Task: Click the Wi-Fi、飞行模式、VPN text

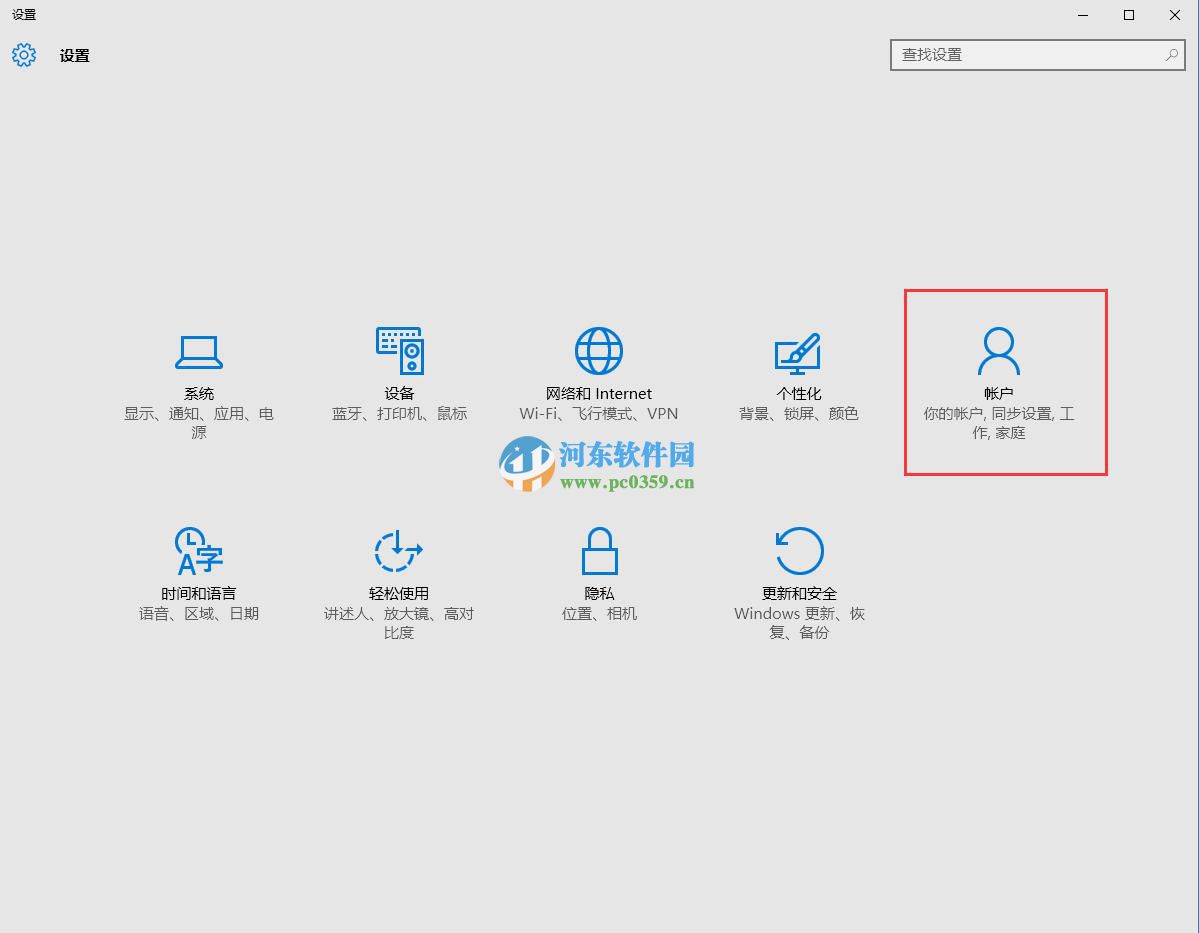Action: [598, 413]
